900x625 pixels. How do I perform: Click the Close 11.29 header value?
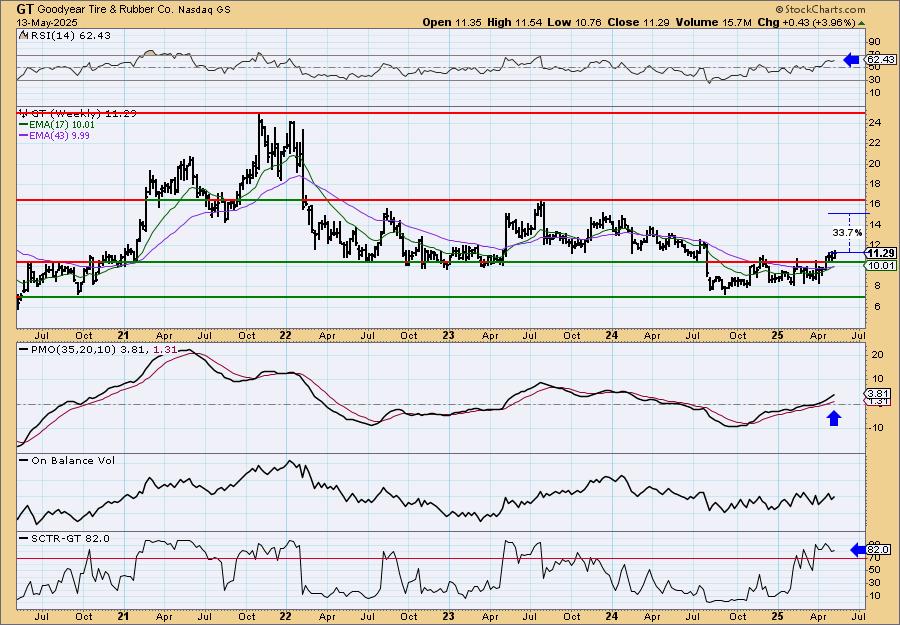pyautogui.click(x=639, y=22)
